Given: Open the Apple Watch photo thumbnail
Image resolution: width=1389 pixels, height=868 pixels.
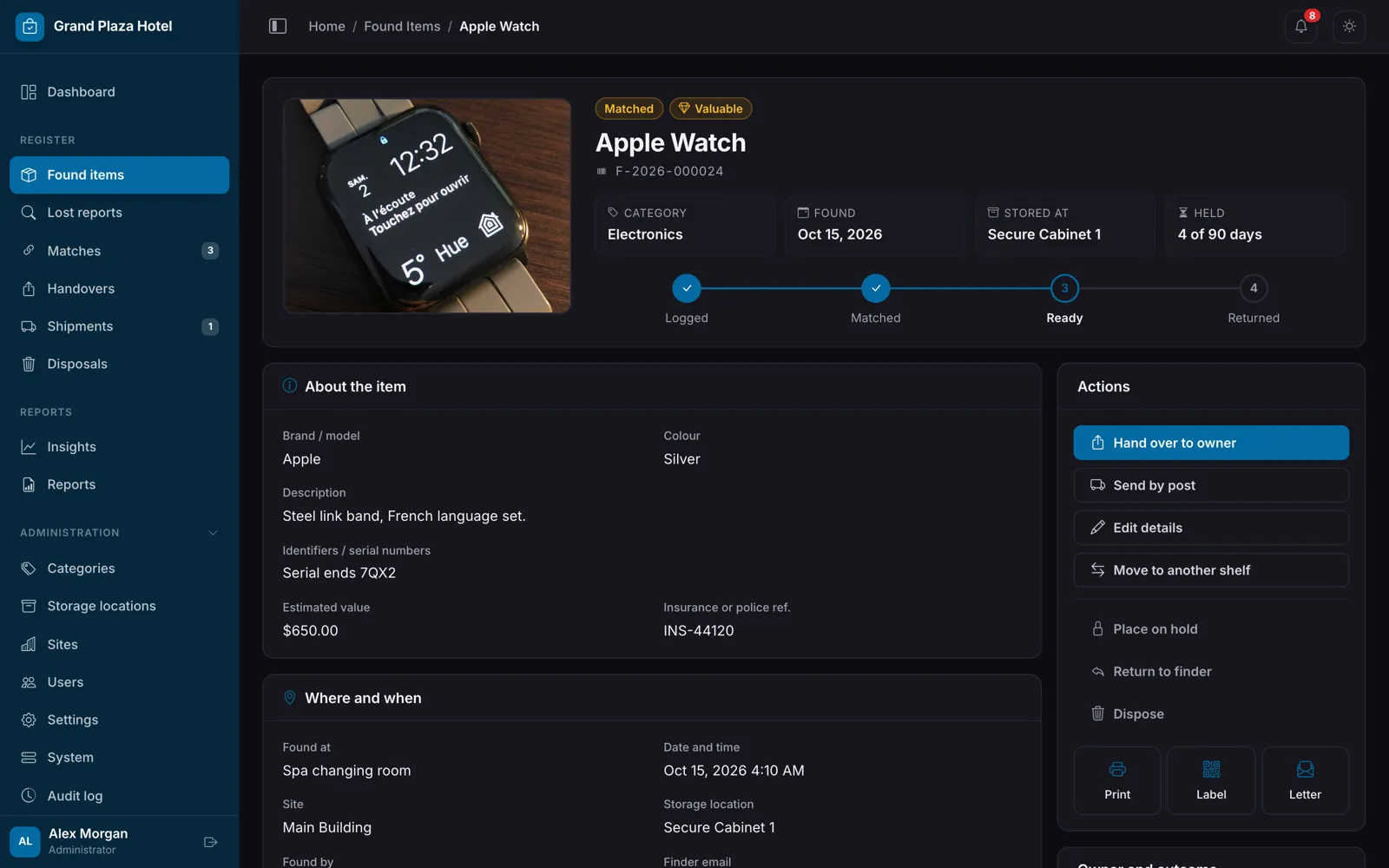Looking at the screenshot, I should pyautogui.click(x=427, y=206).
